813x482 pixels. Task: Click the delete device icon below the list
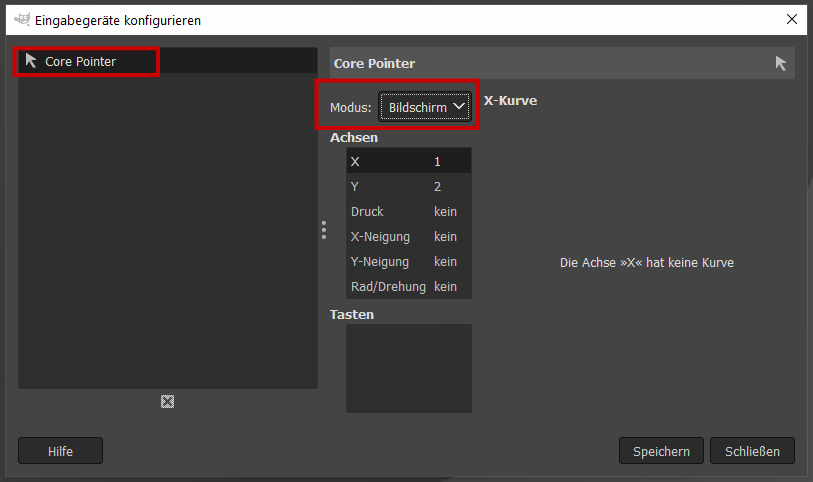click(168, 401)
